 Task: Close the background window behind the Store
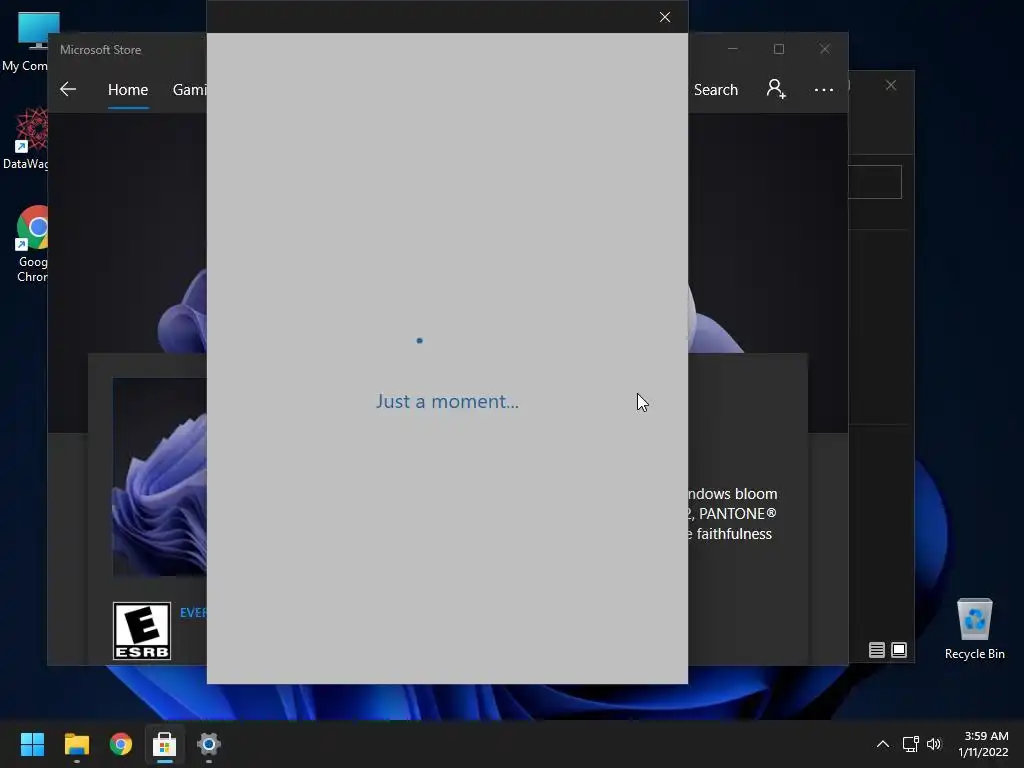(891, 86)
